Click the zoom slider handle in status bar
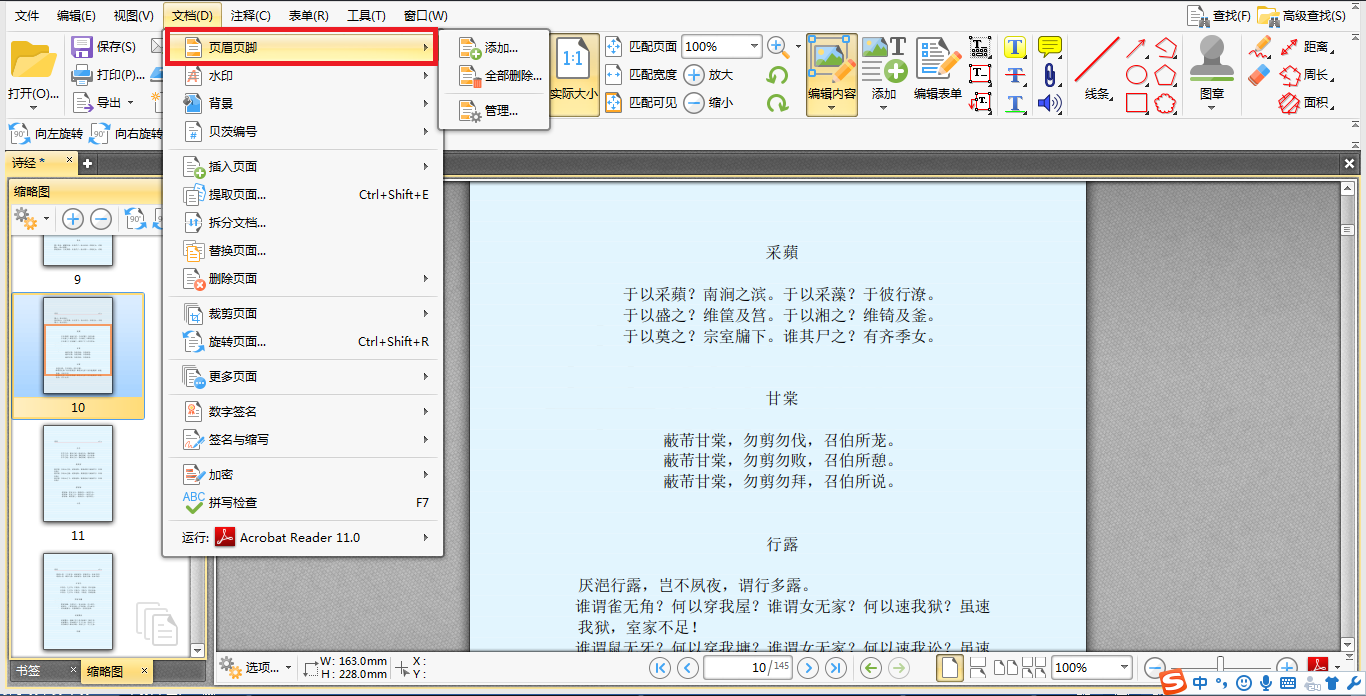The width and height of the screenshot is (1366, 696). coord(1220,666)
